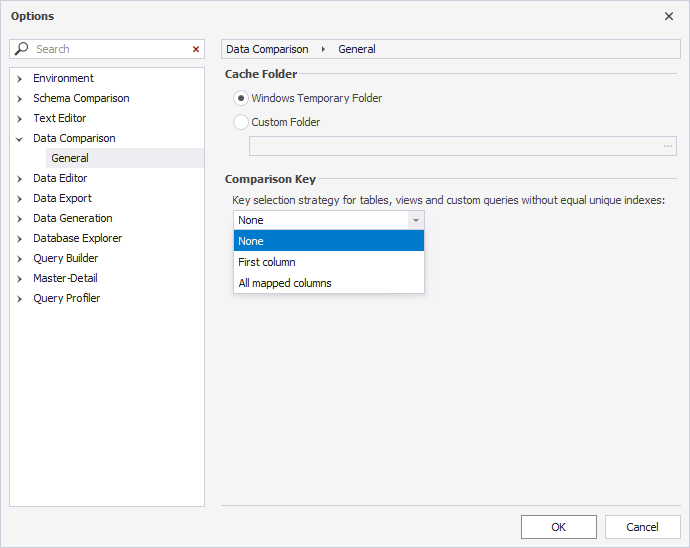Viewport: 690px width, 548px height.
Task: Expand the Query Builder node
Action: [19, 259]
